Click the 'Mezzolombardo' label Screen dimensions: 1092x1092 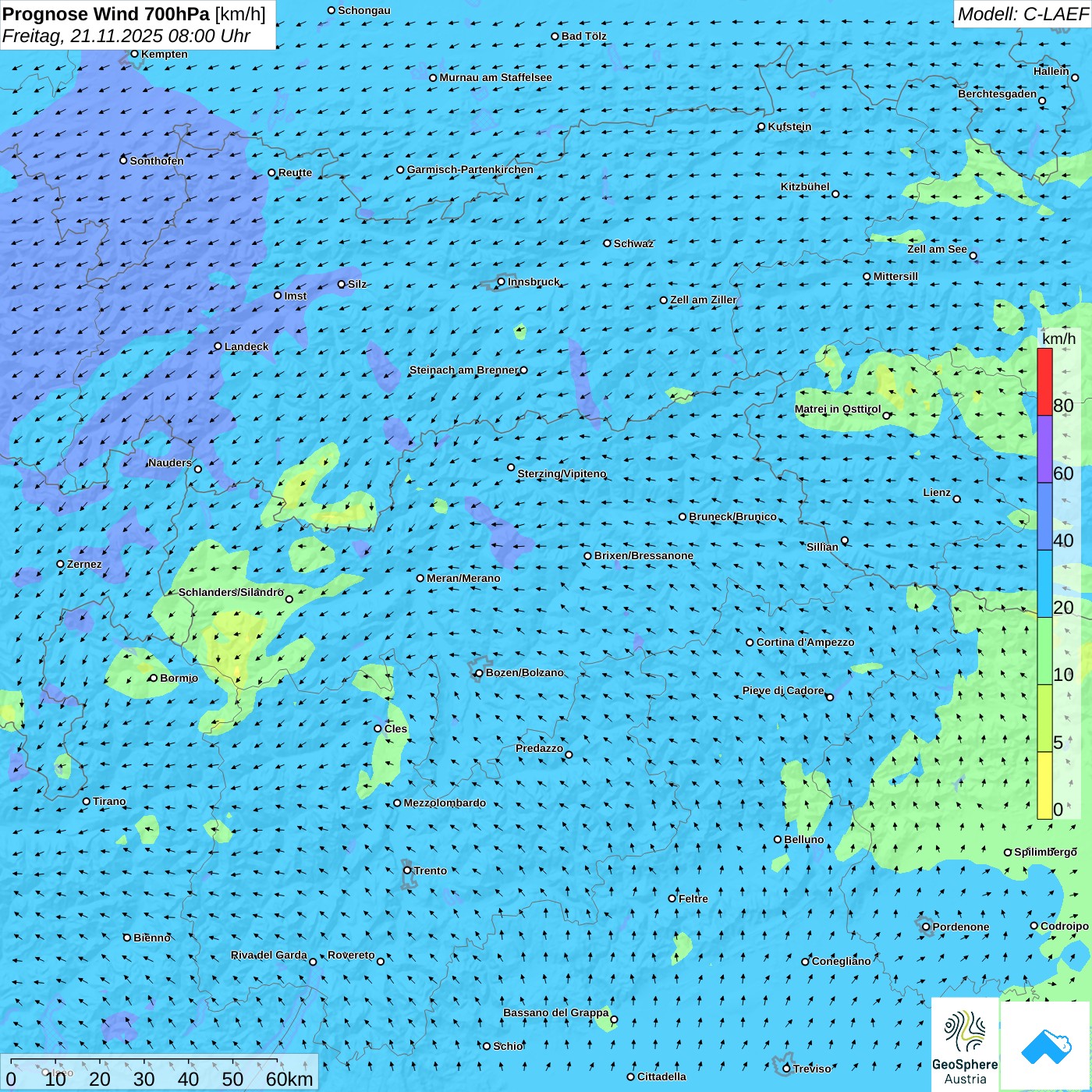click(445, 803)
